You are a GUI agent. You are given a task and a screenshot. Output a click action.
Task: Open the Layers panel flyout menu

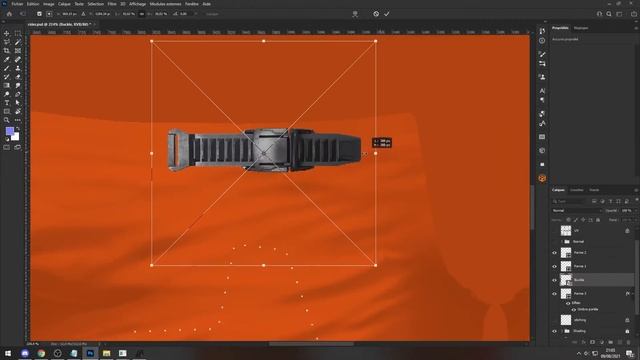coord(636,190)
